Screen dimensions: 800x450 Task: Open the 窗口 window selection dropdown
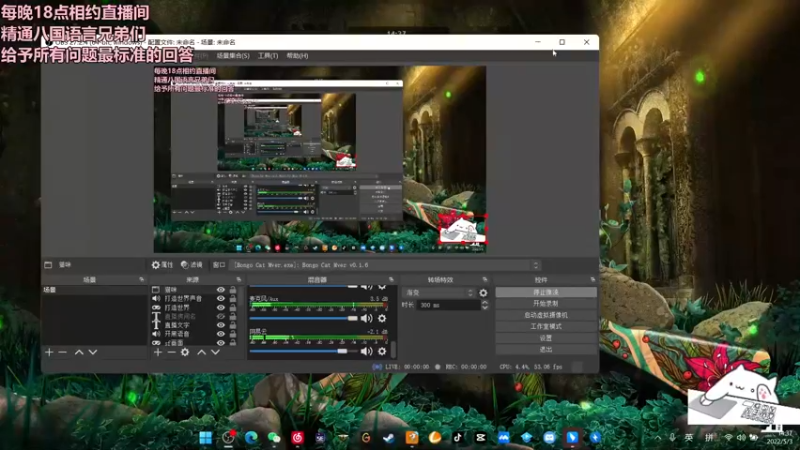[x=386, y=265]
